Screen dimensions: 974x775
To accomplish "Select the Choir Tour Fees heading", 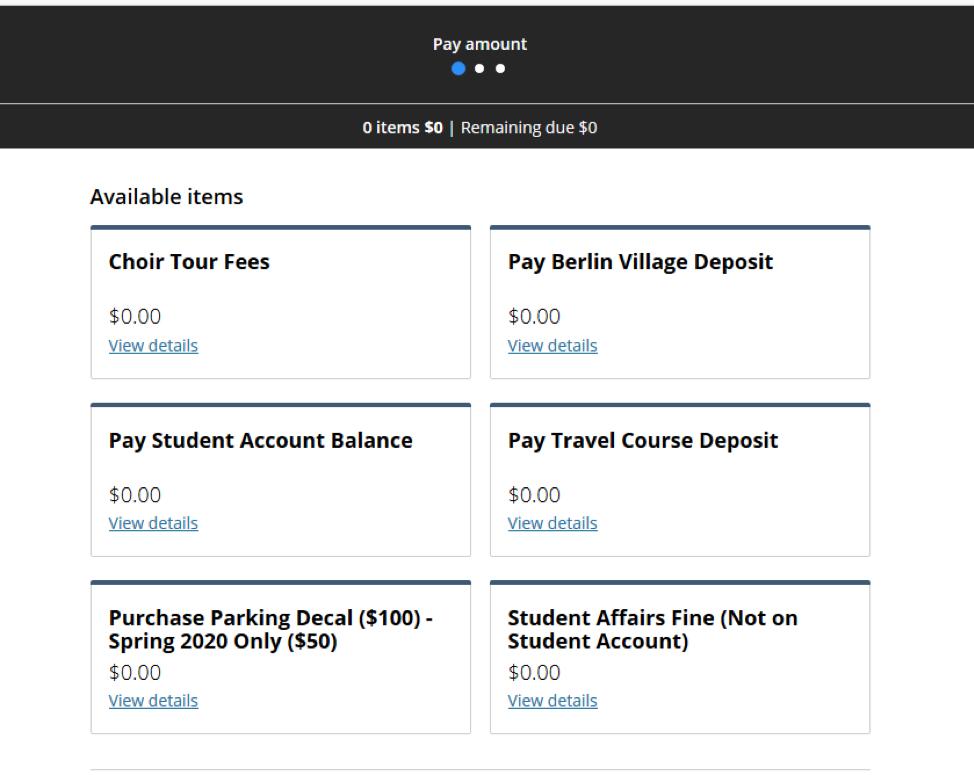I will [x=189, y=262].
